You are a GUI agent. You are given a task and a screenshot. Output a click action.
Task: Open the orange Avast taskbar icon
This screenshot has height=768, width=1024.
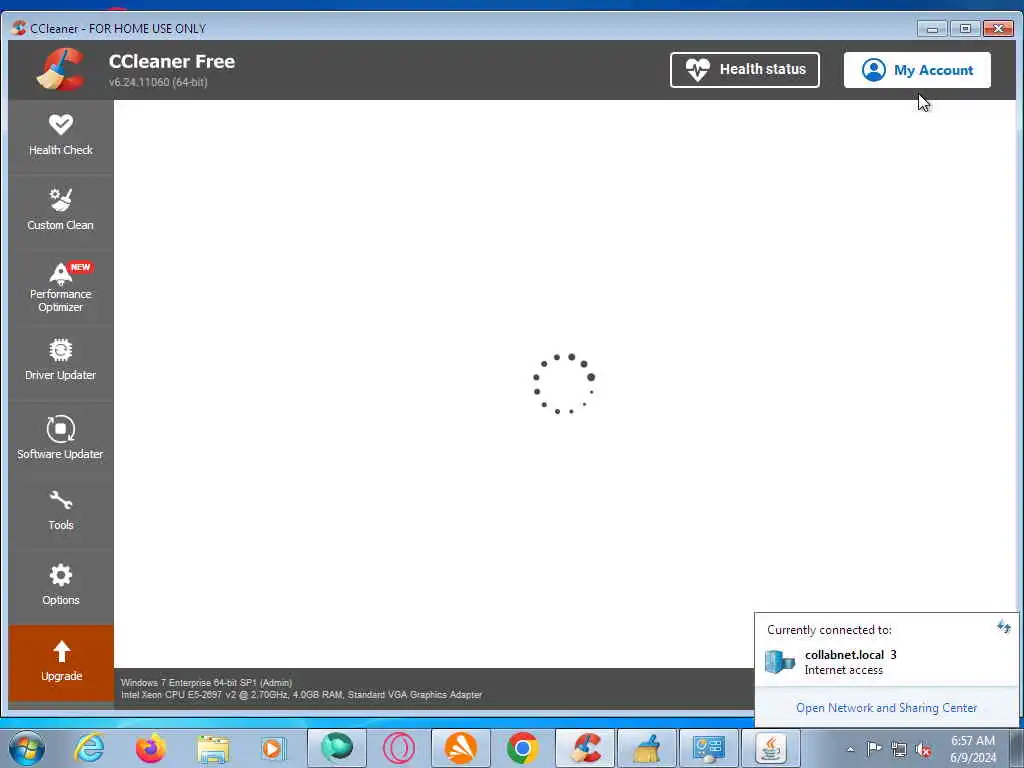[x=460, y=748]
